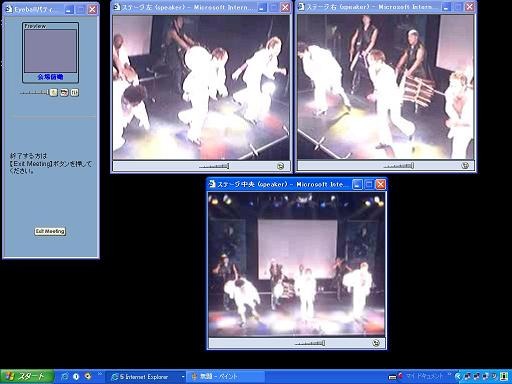Open the スタート menu button

(27, 377)
